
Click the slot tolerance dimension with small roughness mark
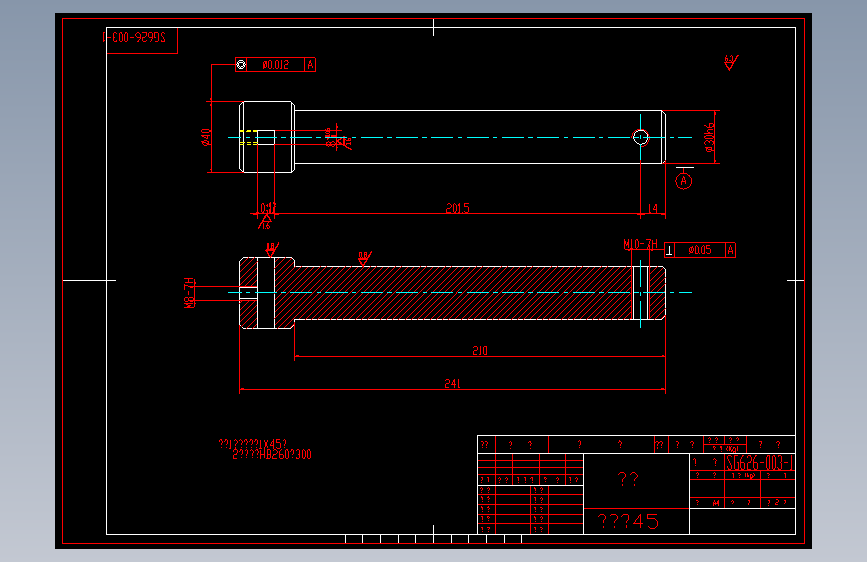338,138
